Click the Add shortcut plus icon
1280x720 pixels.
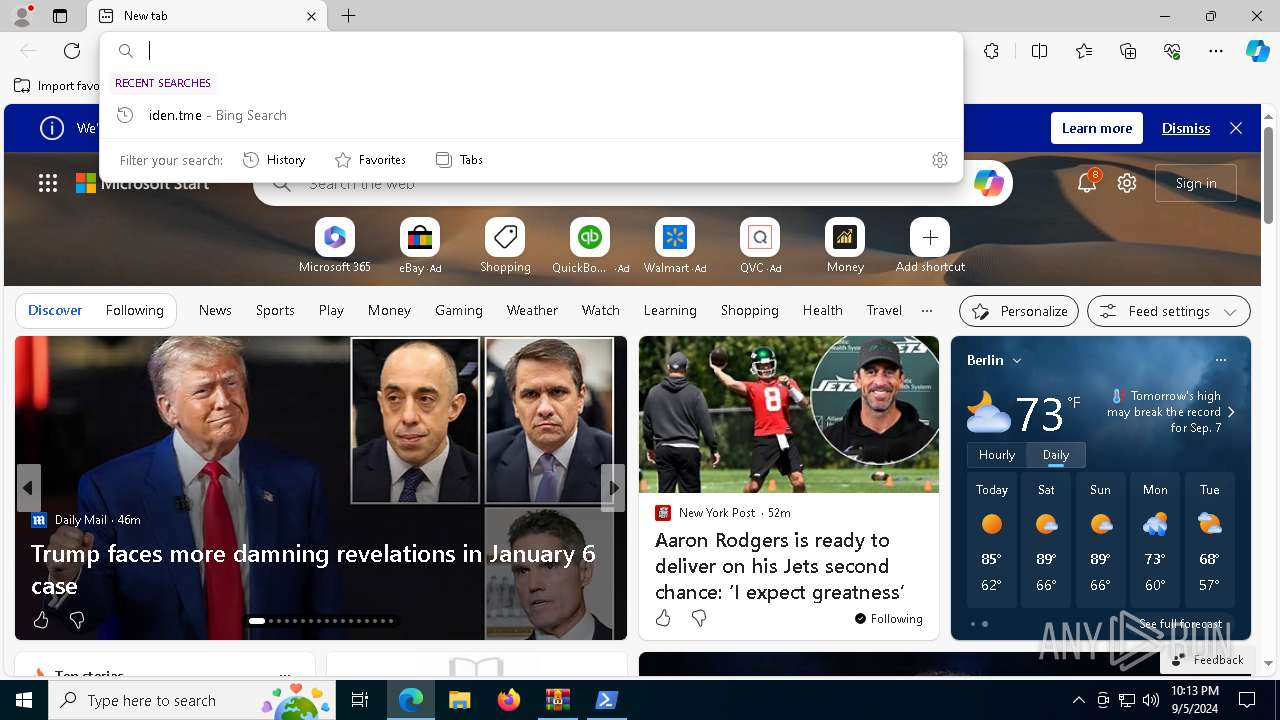pos(930,237)
